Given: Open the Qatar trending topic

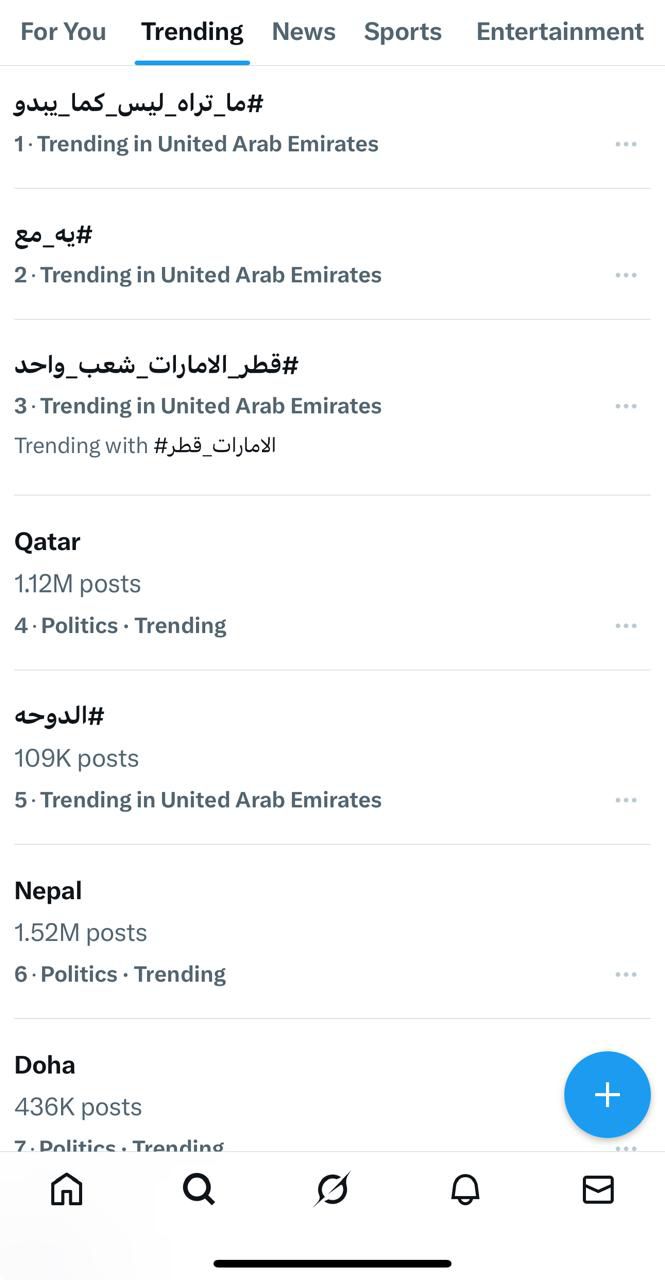Looking at the screenshot, I should click(46, 541).
